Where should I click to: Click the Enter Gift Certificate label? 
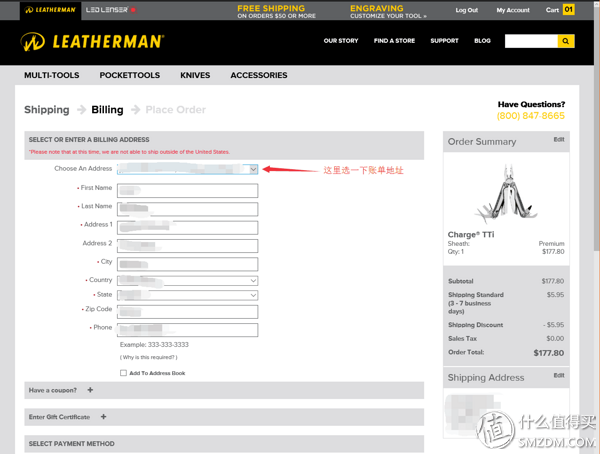click(59, 417)
